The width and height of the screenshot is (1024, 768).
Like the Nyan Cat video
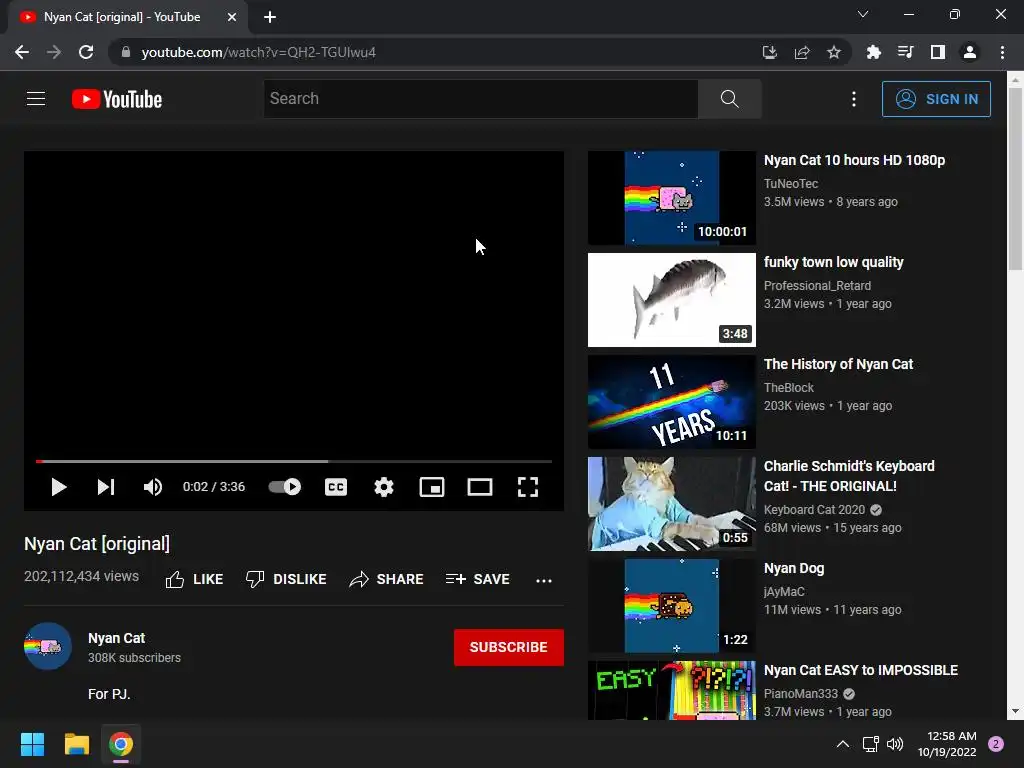tap(194, 579)
